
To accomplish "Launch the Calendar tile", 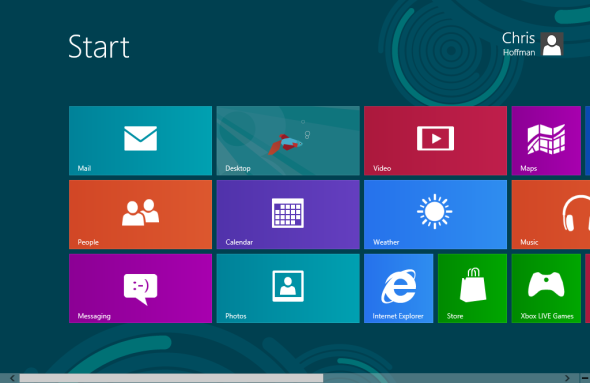I will click(x=288, y=214).
